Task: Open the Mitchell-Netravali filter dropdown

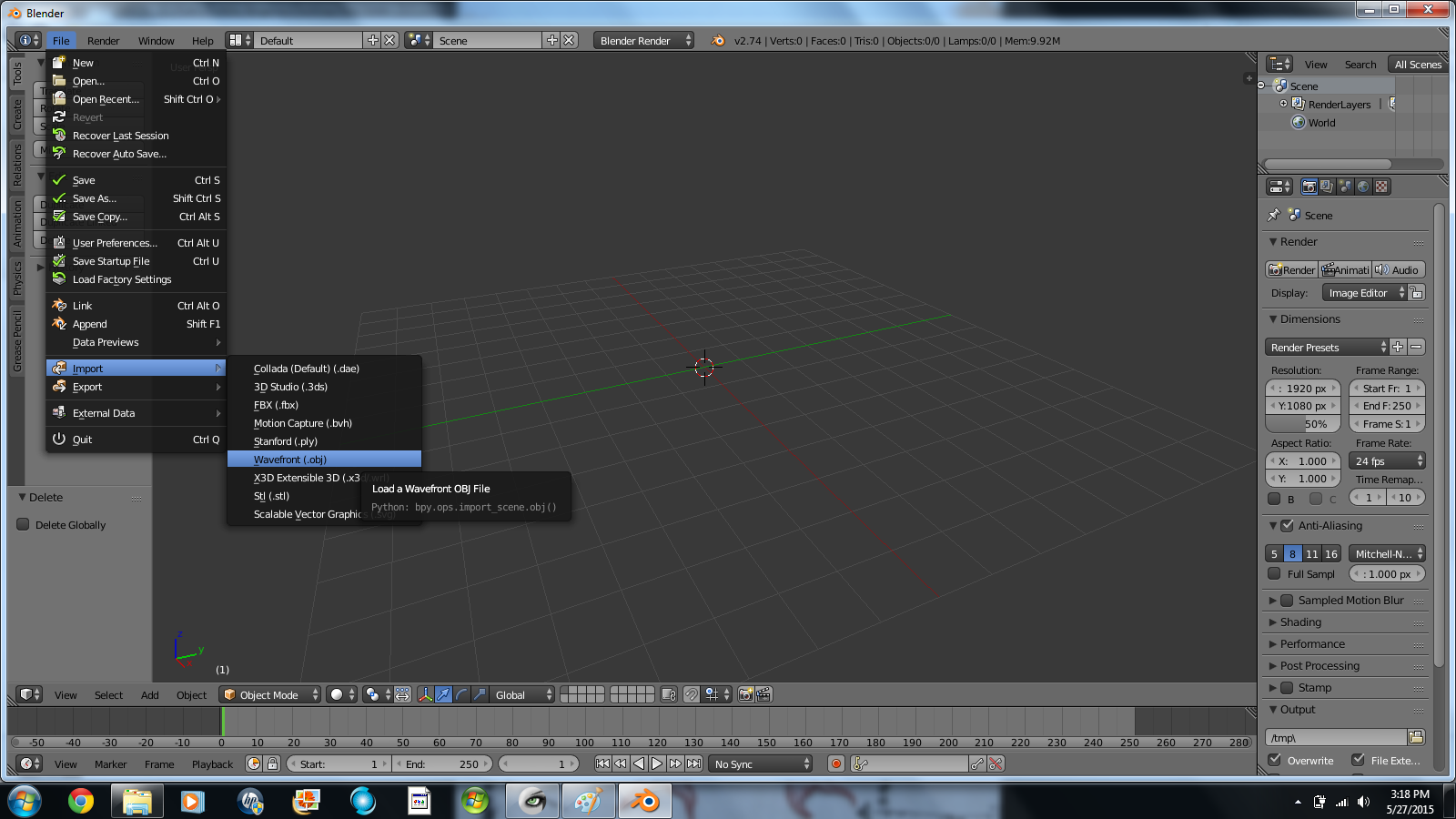Action: (x=1387, y=554)
